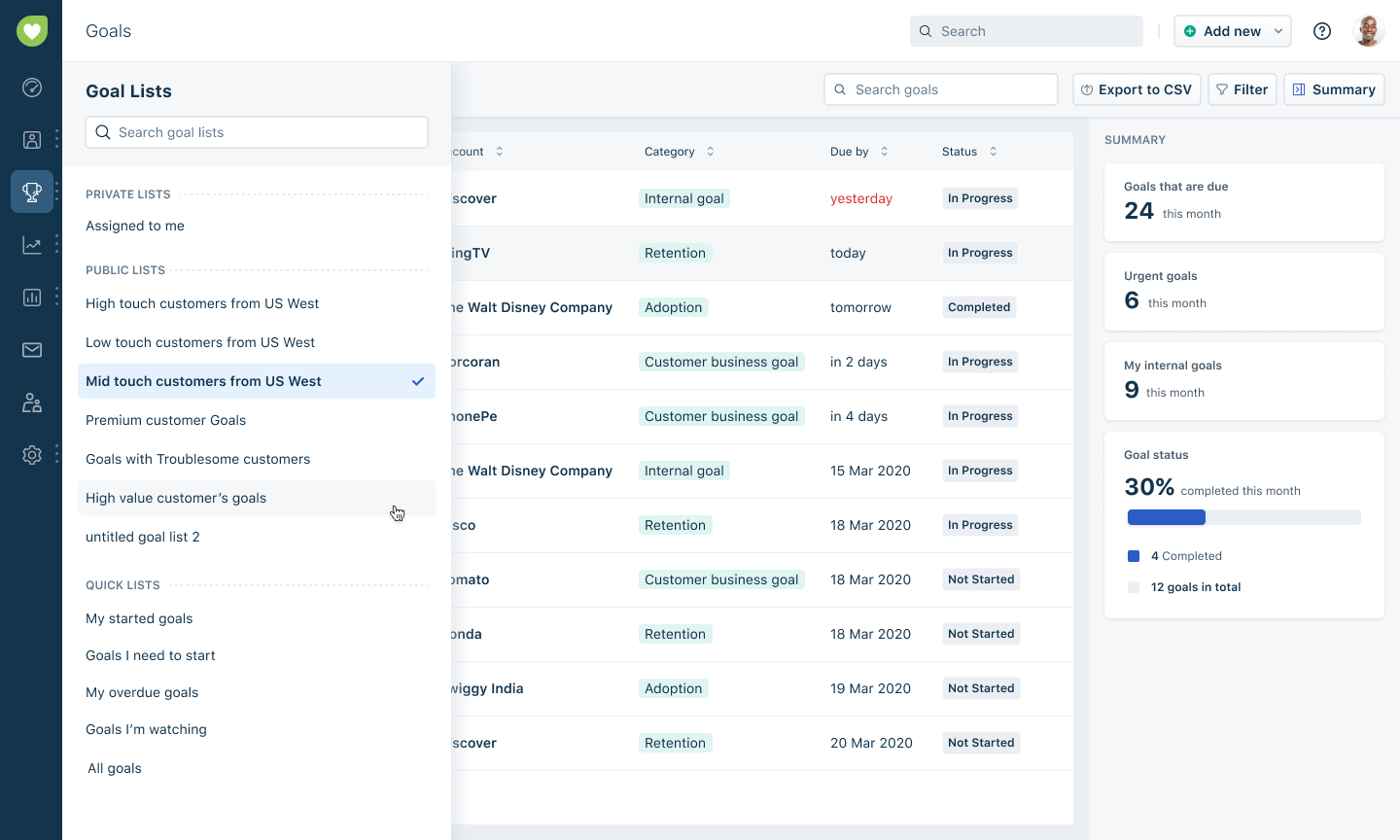1400x840 pixels.
Task: Sort goals by the Due by column
Action: (x=883, y=151)
